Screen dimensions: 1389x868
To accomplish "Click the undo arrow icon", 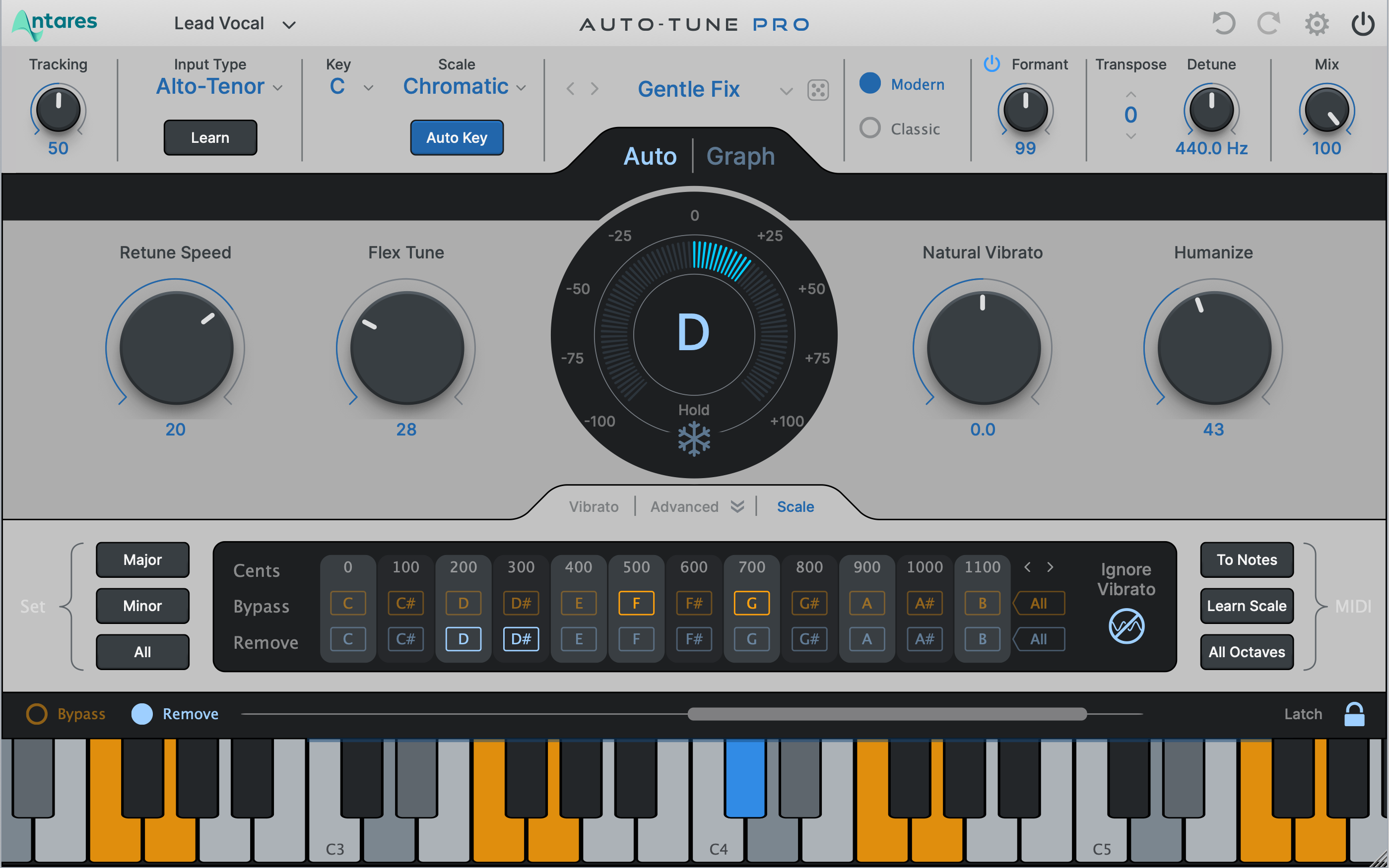I will click(1225, 22).
